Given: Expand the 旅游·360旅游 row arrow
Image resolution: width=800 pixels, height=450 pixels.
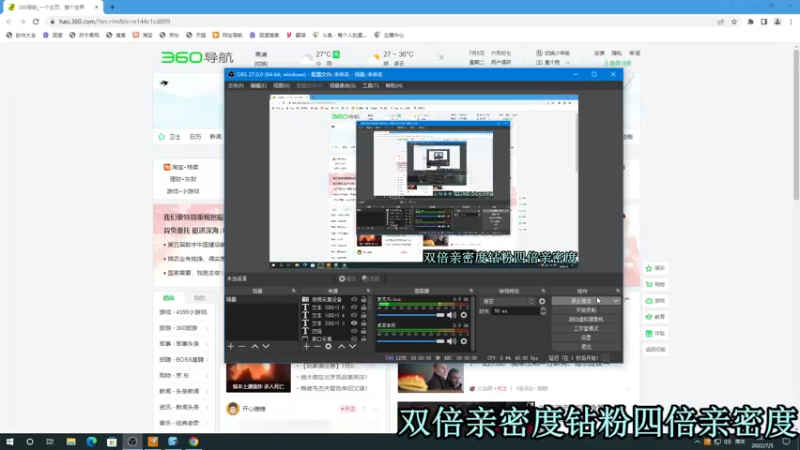Looking at the screenshot, I should 207,328.
